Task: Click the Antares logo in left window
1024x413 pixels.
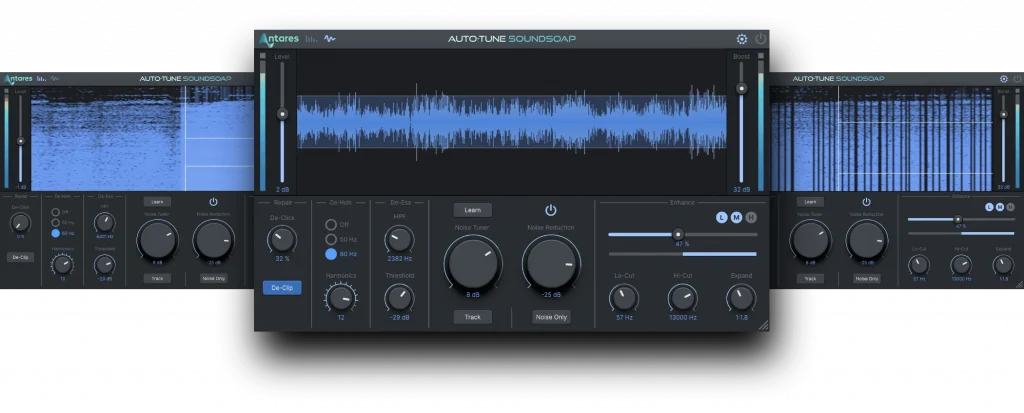Action: click(x=18, y=79)
